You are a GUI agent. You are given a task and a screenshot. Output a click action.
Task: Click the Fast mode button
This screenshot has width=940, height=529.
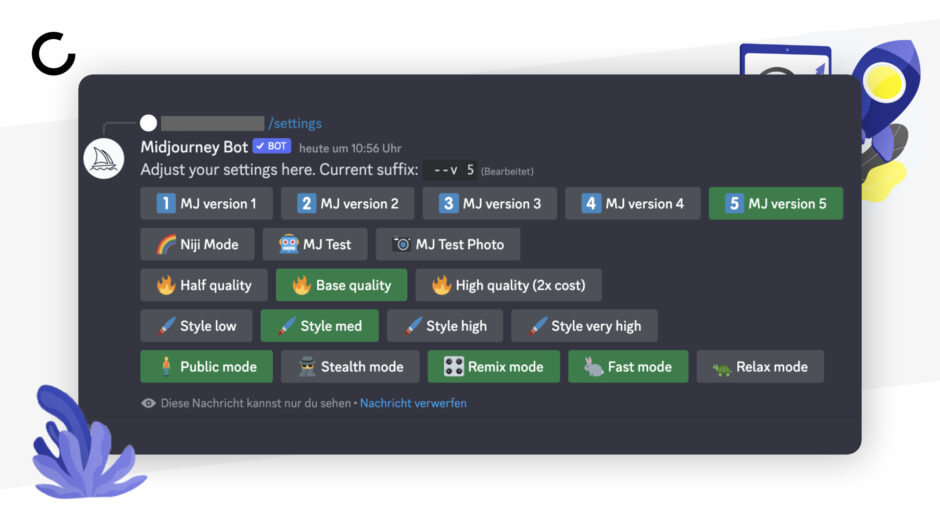(x=628, y=366)
